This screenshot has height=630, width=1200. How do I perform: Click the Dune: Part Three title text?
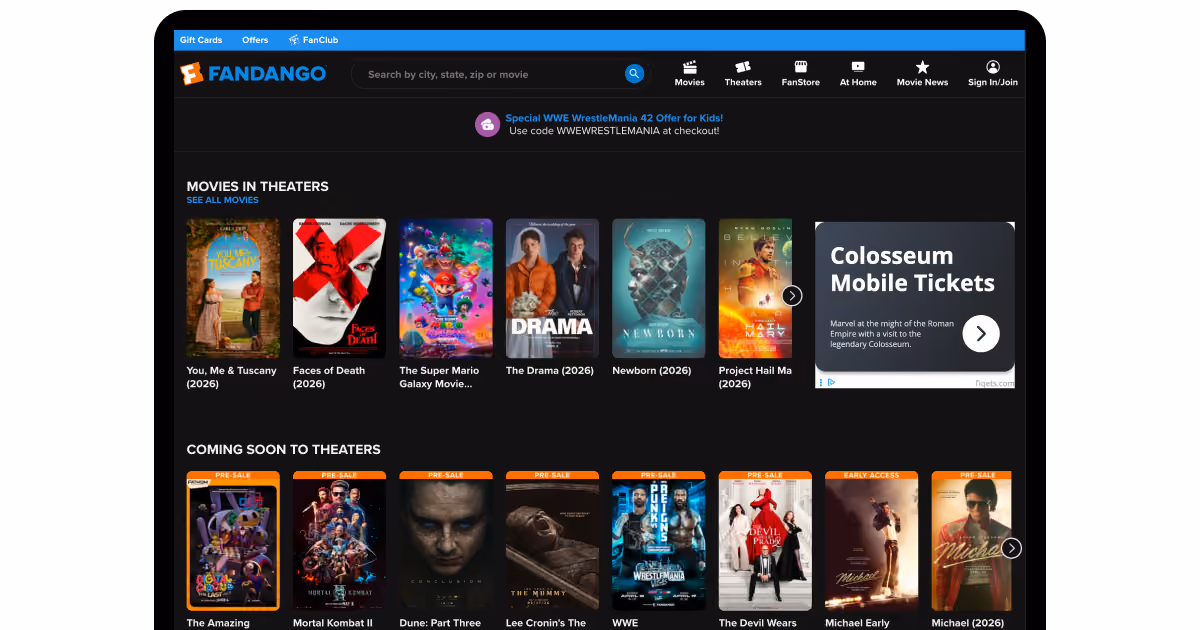[440, 623]
